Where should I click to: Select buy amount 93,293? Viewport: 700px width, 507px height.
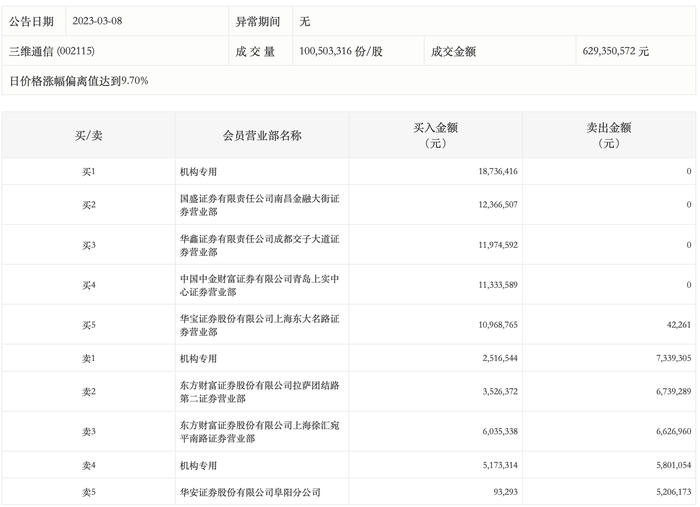point(505,492)
